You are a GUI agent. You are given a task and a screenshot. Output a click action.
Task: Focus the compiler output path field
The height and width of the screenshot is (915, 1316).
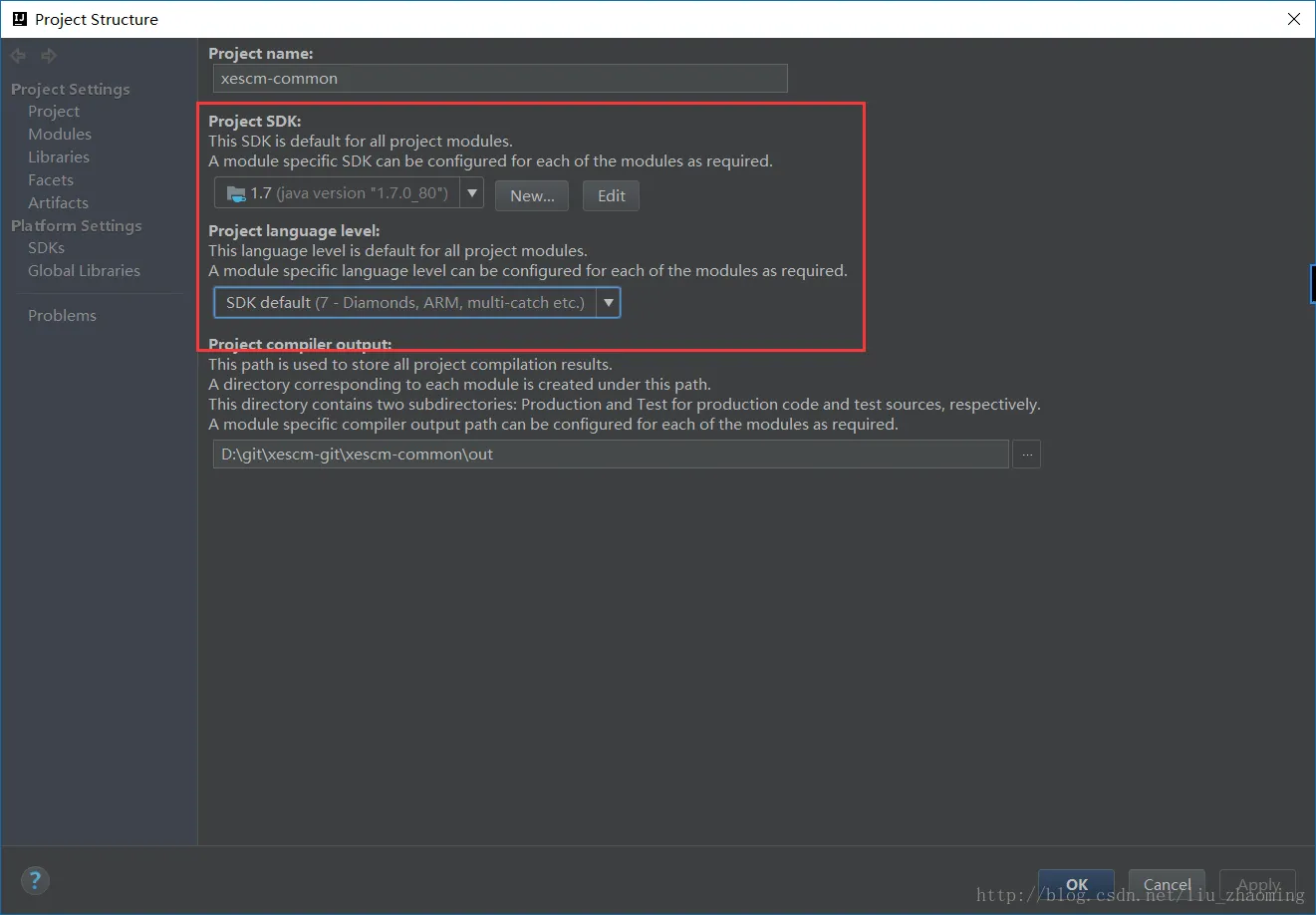611,455
